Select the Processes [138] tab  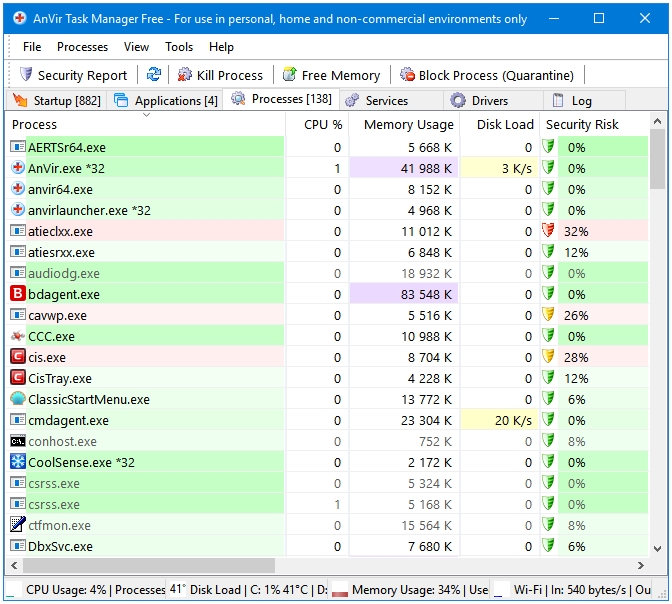(x=281, y=99)
